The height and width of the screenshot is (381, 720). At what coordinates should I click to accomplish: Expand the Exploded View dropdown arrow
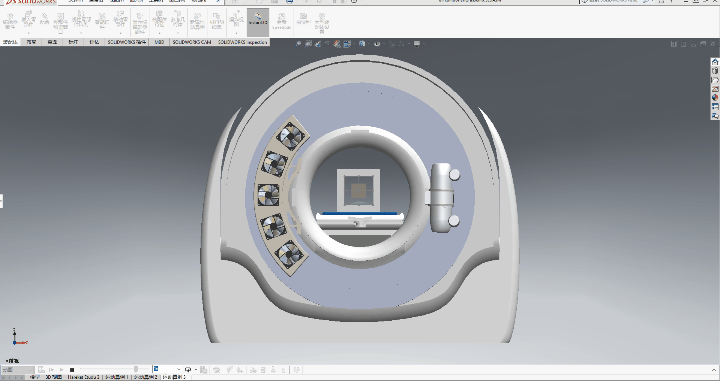point(236,34)
